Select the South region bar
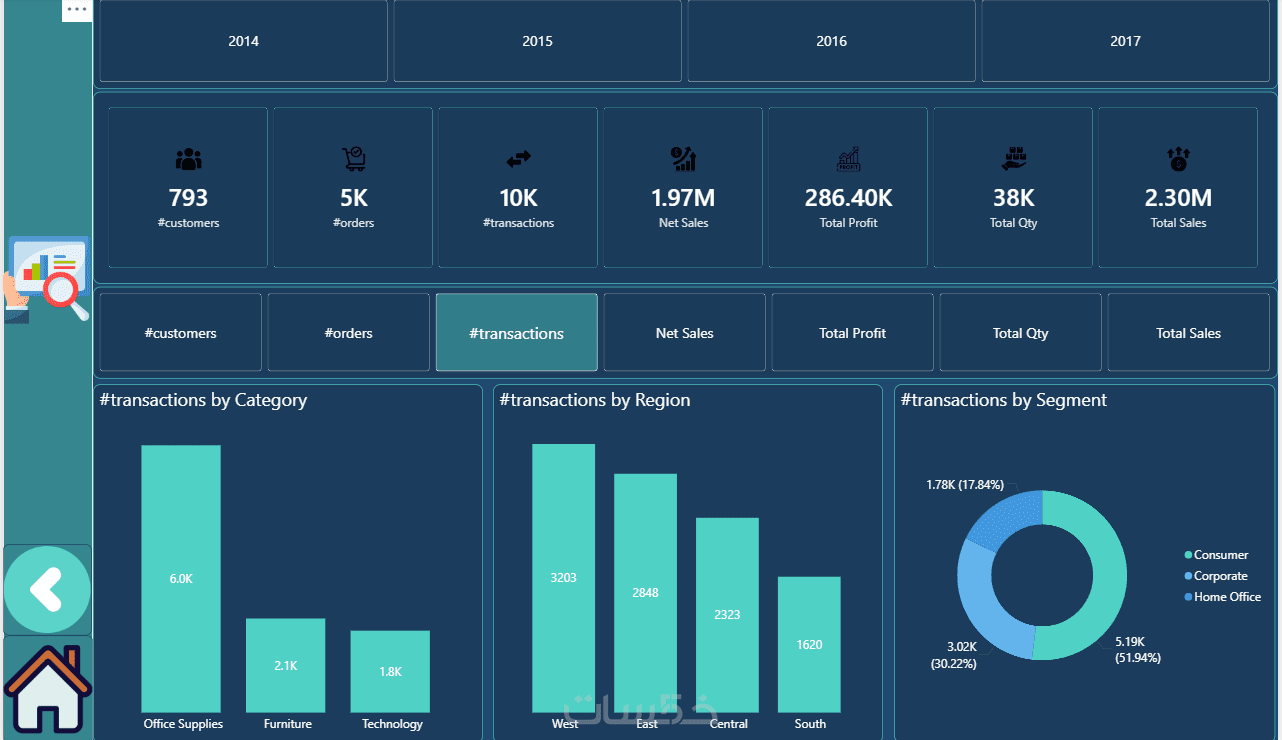Screen dimensions: 1282x740 tap(809, 644)
